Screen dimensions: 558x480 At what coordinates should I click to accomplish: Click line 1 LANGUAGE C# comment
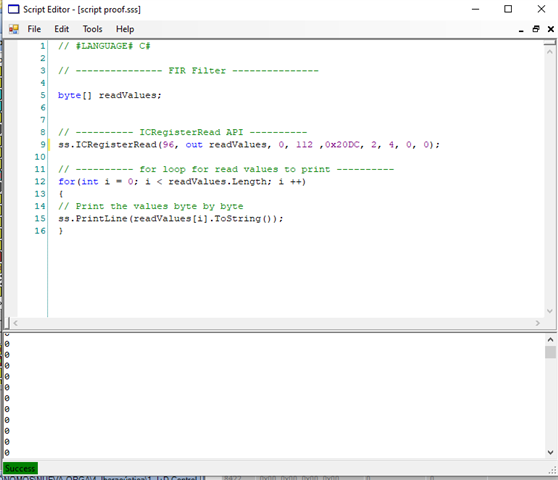pos(104,46)
